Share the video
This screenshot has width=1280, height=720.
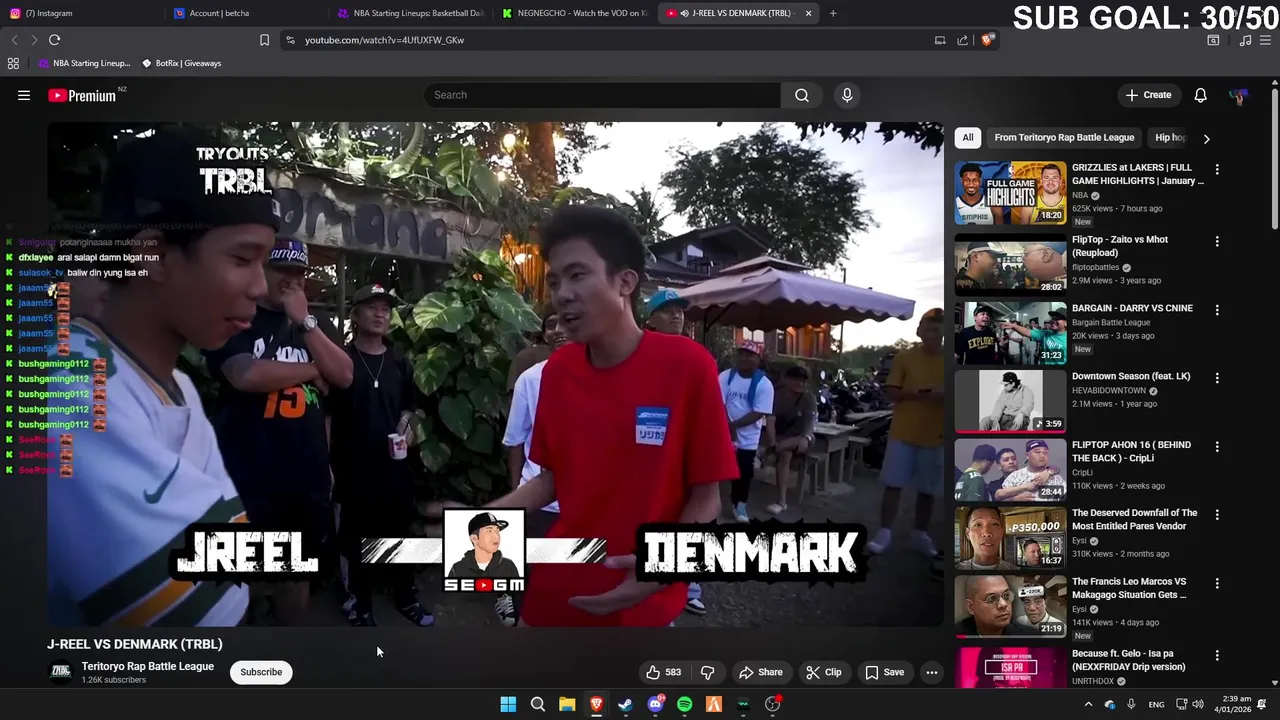click(x=760, y=672)
